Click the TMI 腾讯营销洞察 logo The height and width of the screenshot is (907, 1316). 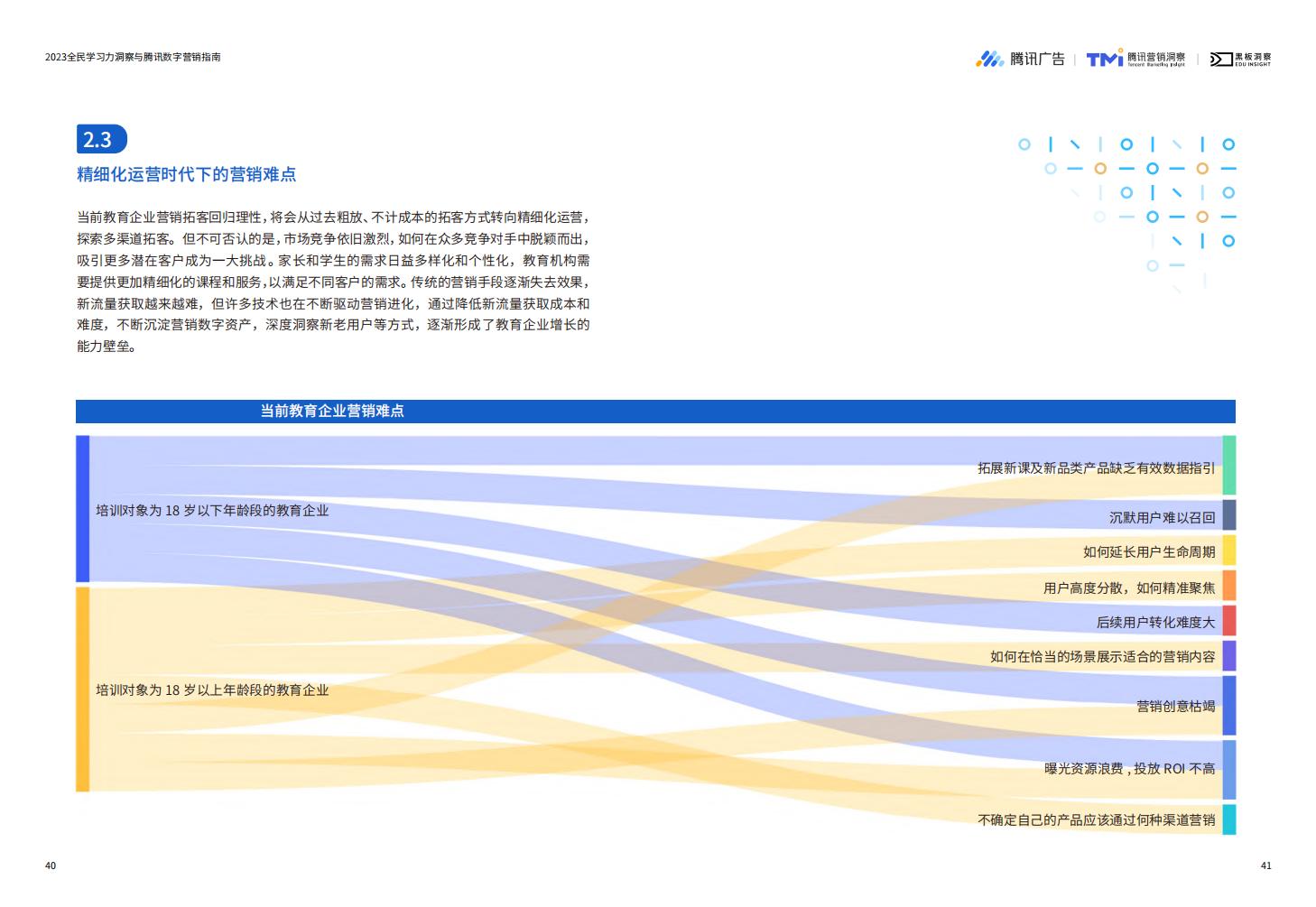pos(1136,58)
